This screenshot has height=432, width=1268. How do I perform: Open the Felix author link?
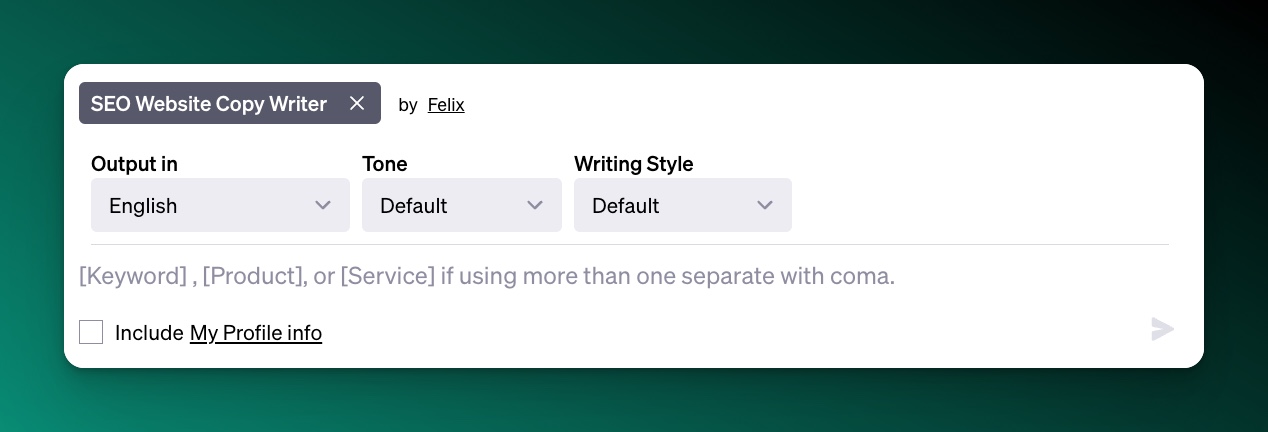446,104
